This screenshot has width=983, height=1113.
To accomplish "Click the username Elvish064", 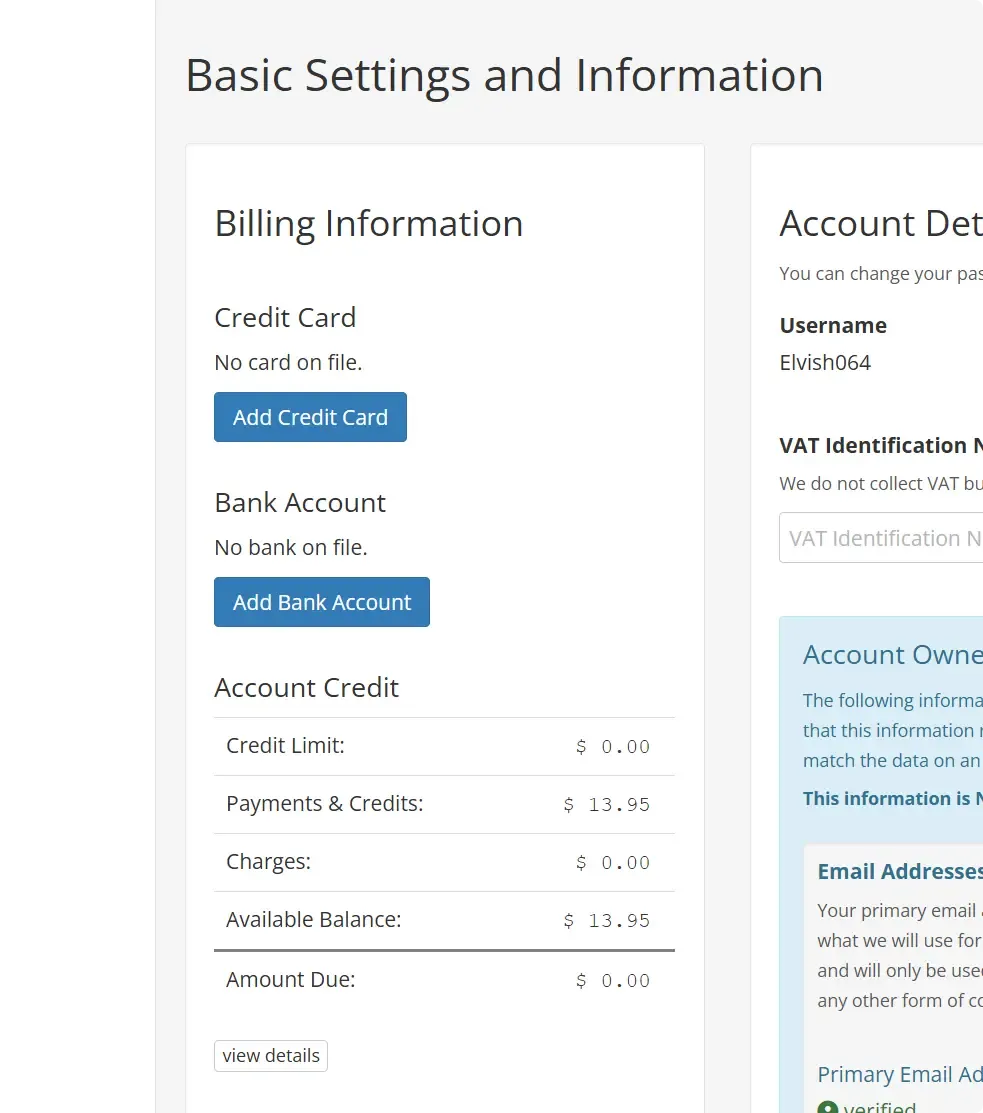I will (825, 362).
